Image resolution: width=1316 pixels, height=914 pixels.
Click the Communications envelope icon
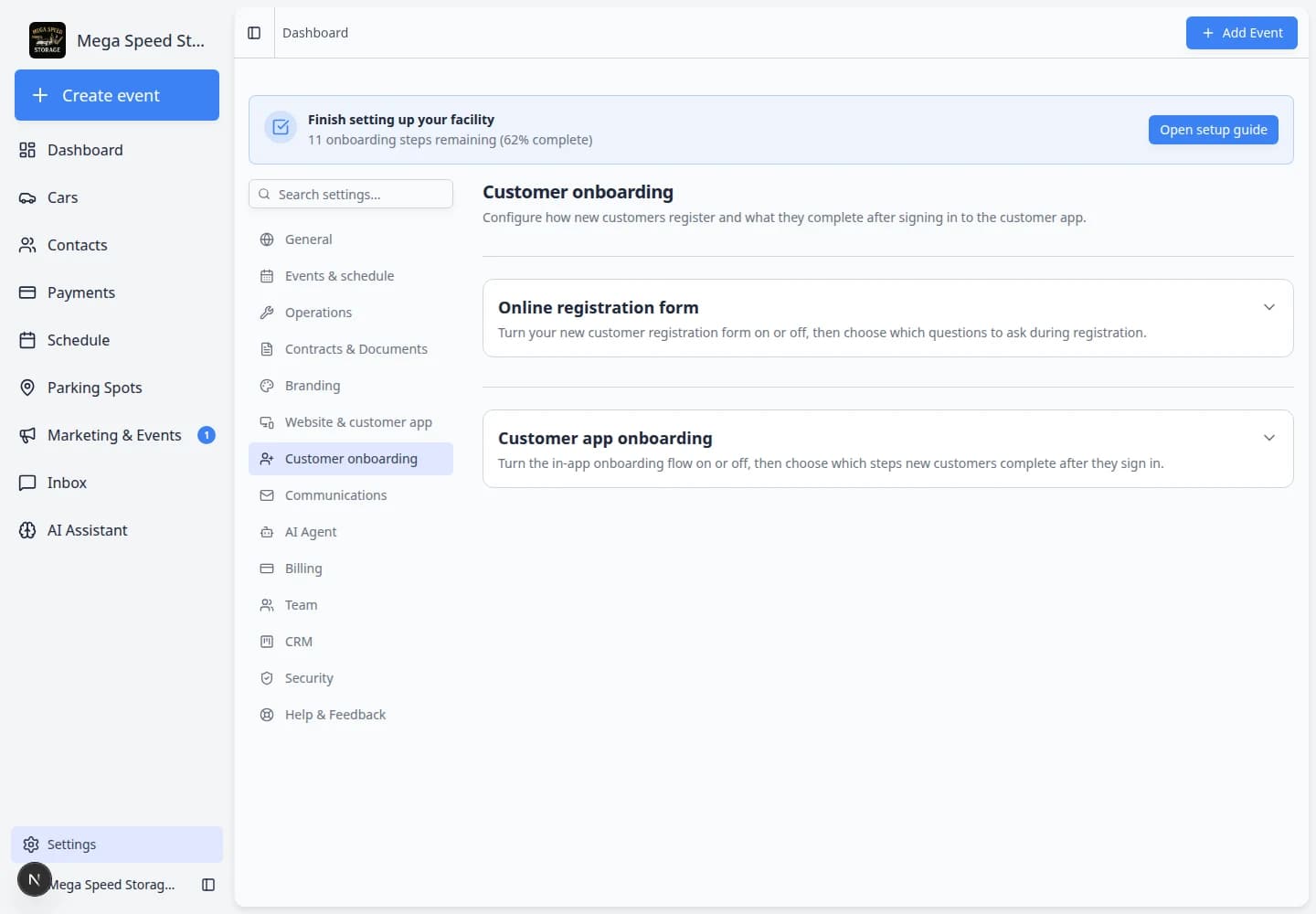(x=267, y=495)
